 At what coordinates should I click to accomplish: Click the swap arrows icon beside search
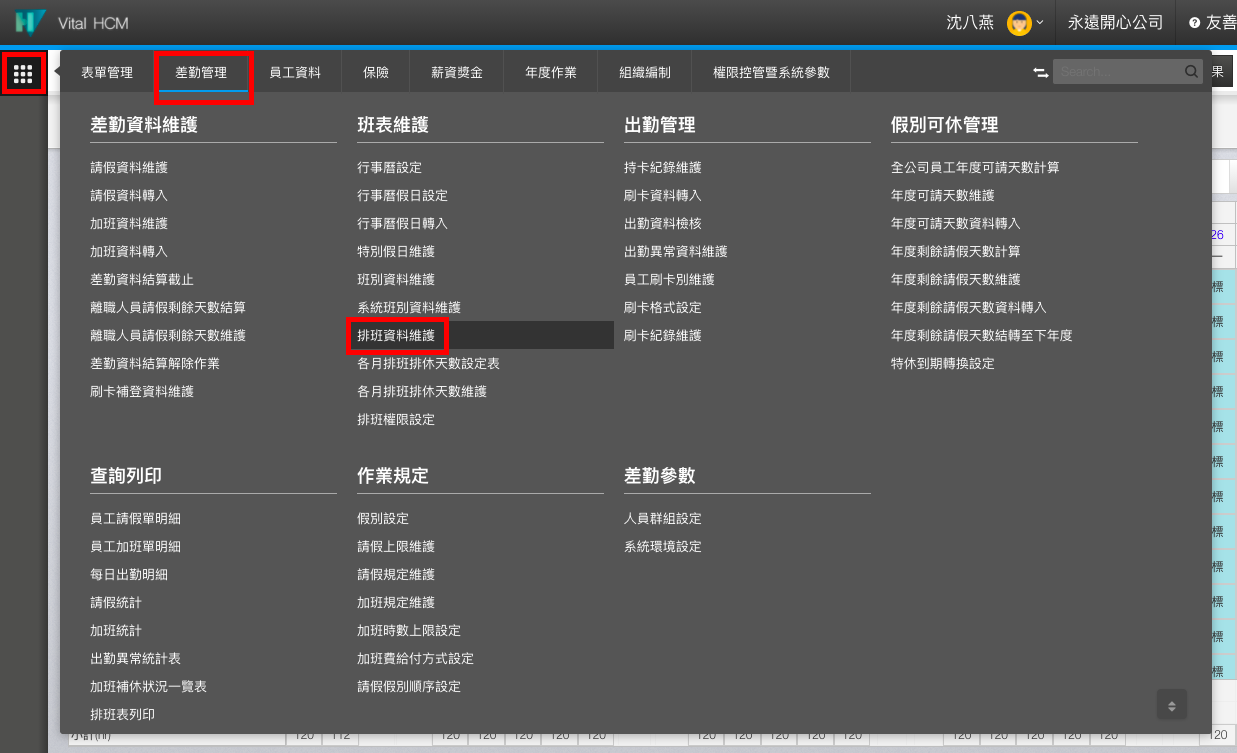[x=1040, y=73]
